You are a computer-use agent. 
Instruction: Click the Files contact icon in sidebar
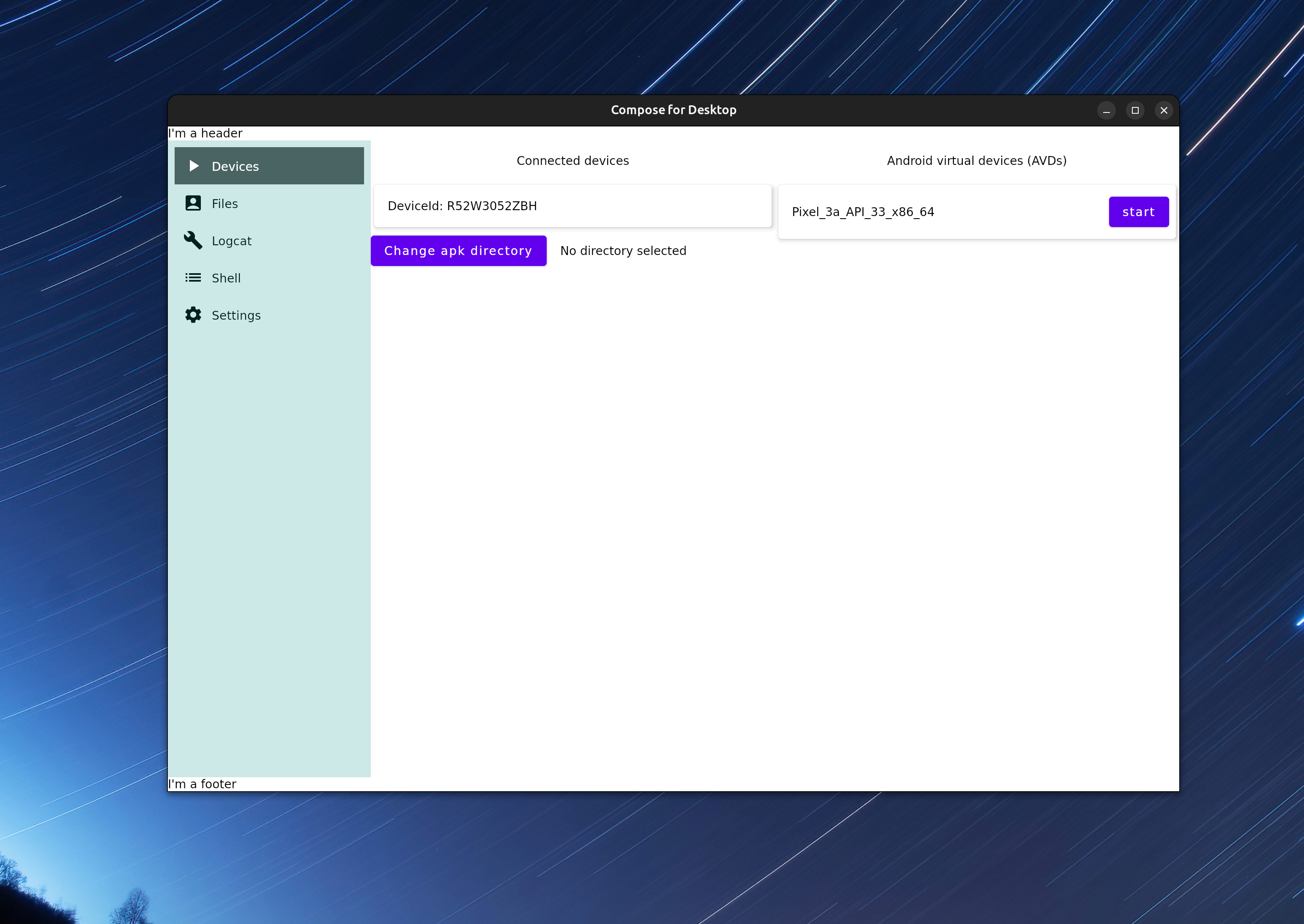(x=193, y=203)
